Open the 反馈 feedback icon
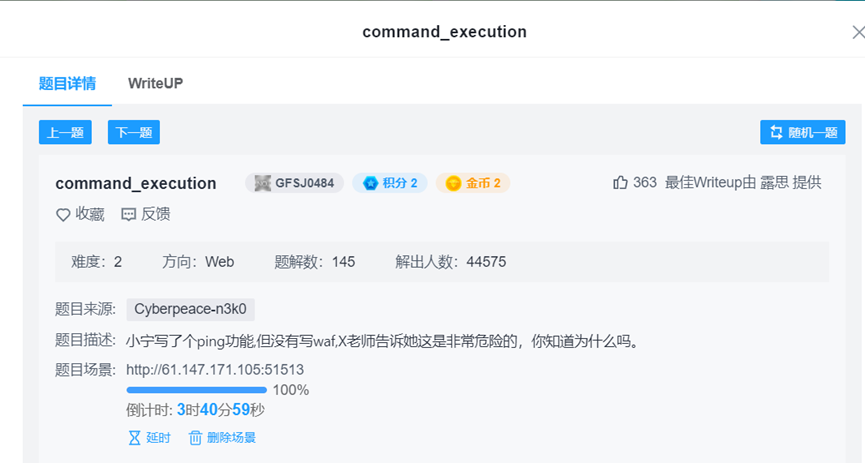 [x=129, y=214]
